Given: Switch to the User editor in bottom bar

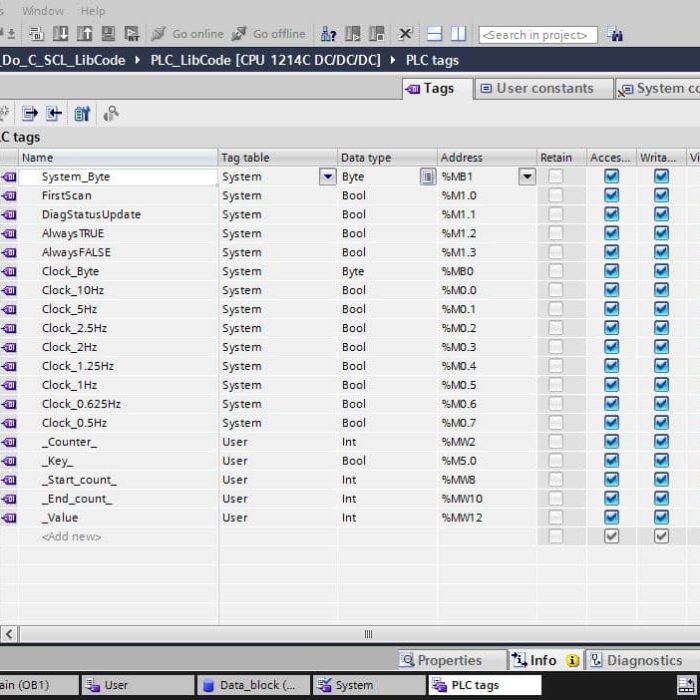Looking at the screenshot, I should pos(137,685).
